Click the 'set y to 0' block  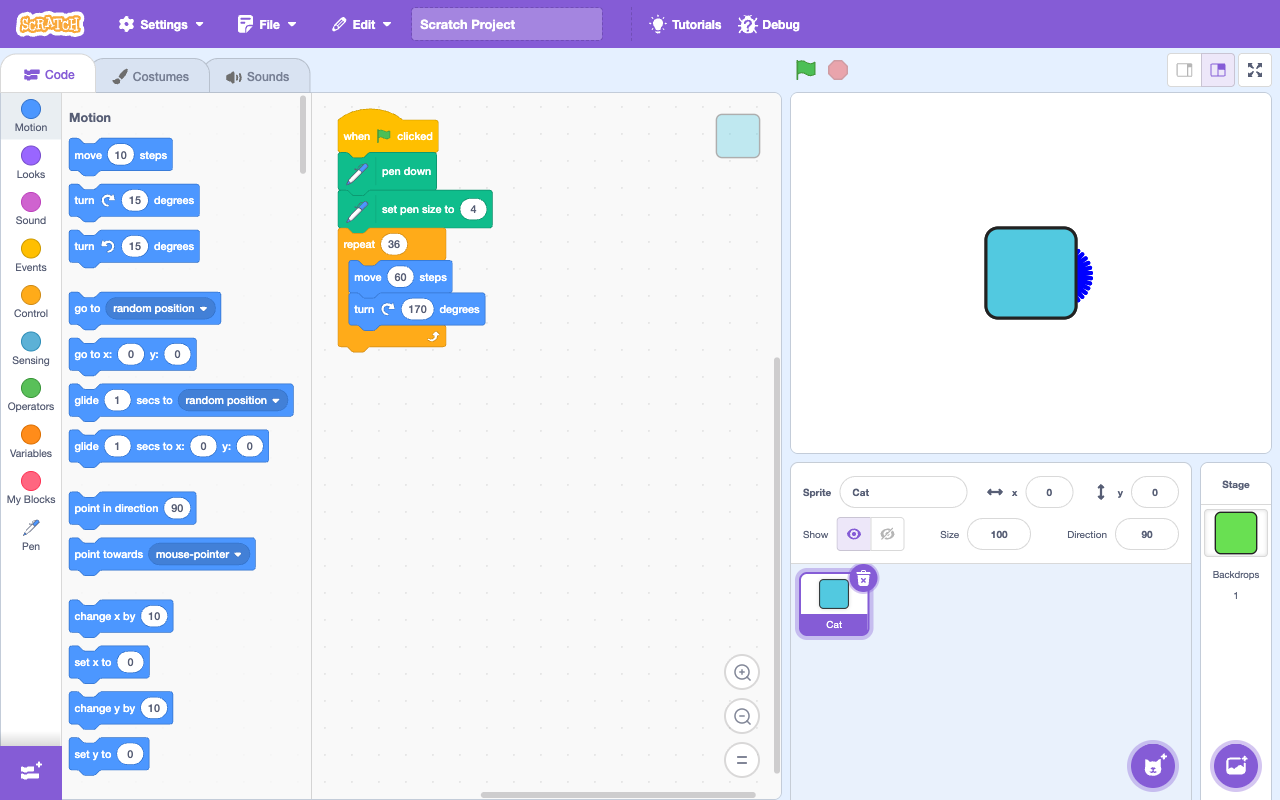coord(109,754)
